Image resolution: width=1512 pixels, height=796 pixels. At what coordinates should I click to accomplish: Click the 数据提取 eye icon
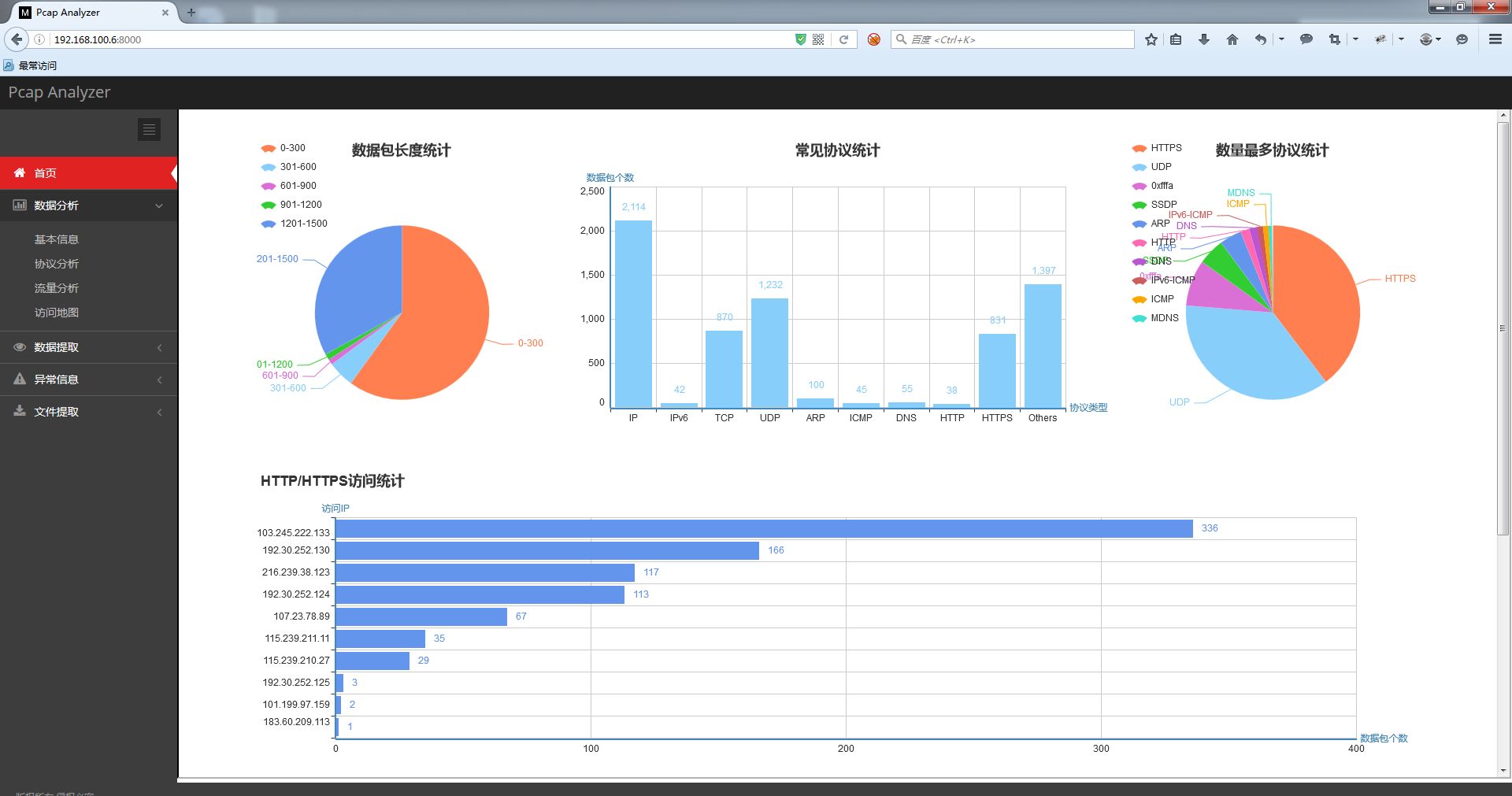20,347
